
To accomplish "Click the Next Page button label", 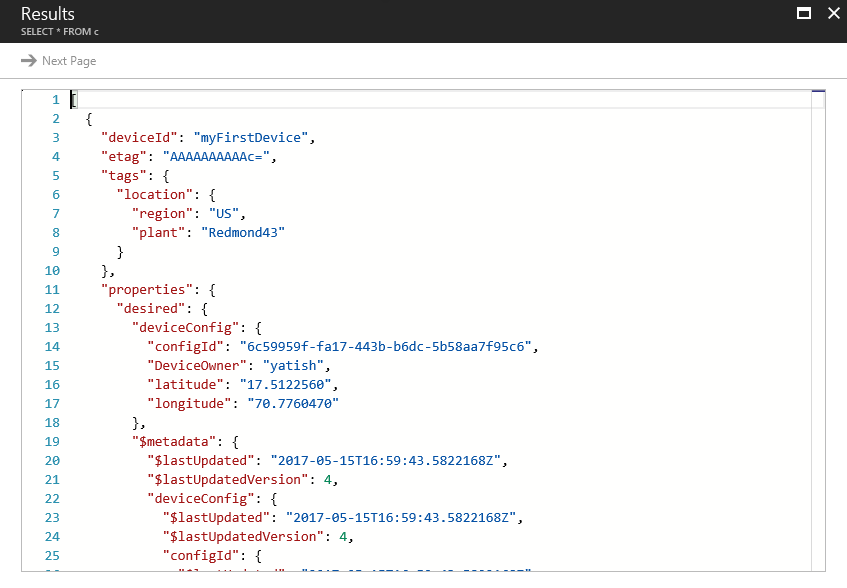I will tap(69, 61).
